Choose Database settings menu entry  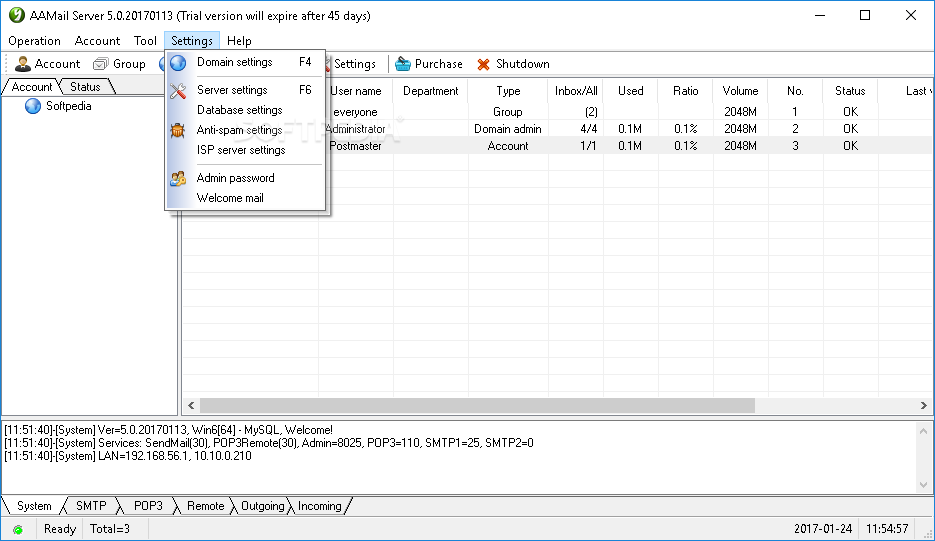click(246, 110)
